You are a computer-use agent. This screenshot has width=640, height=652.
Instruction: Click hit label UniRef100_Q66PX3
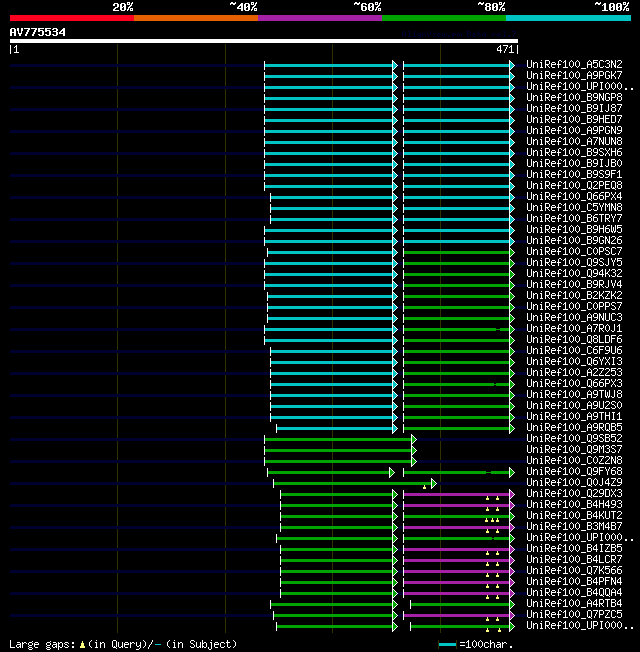tap(574, 383)
